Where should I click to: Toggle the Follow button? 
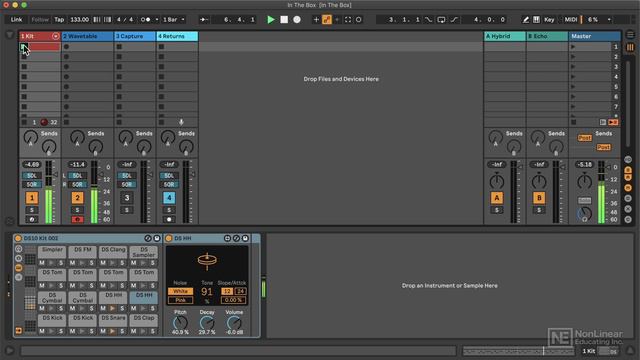pyautogui.click(x=40, y=20)
